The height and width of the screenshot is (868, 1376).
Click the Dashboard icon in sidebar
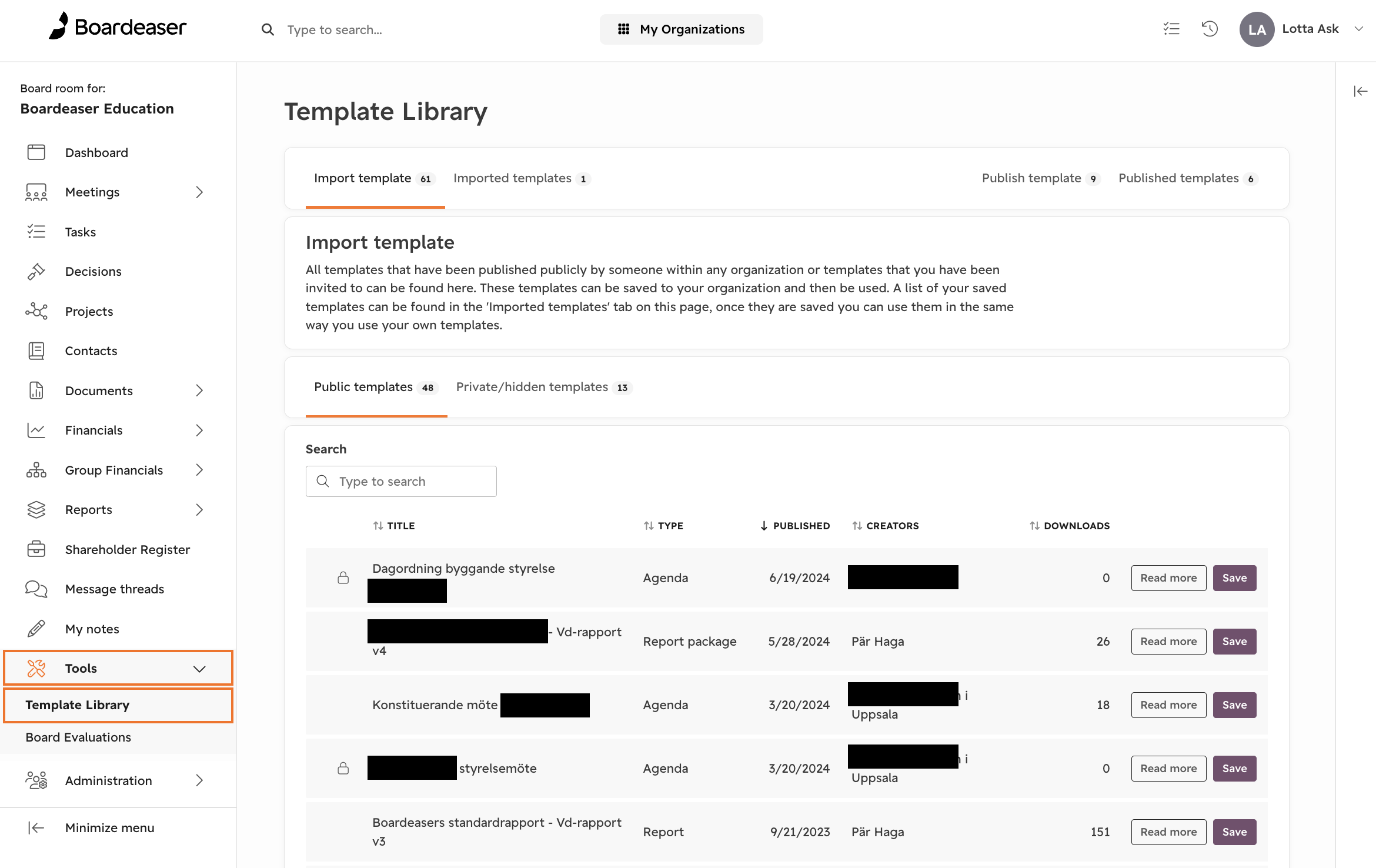pyautogui.click(x=36, y=152)
